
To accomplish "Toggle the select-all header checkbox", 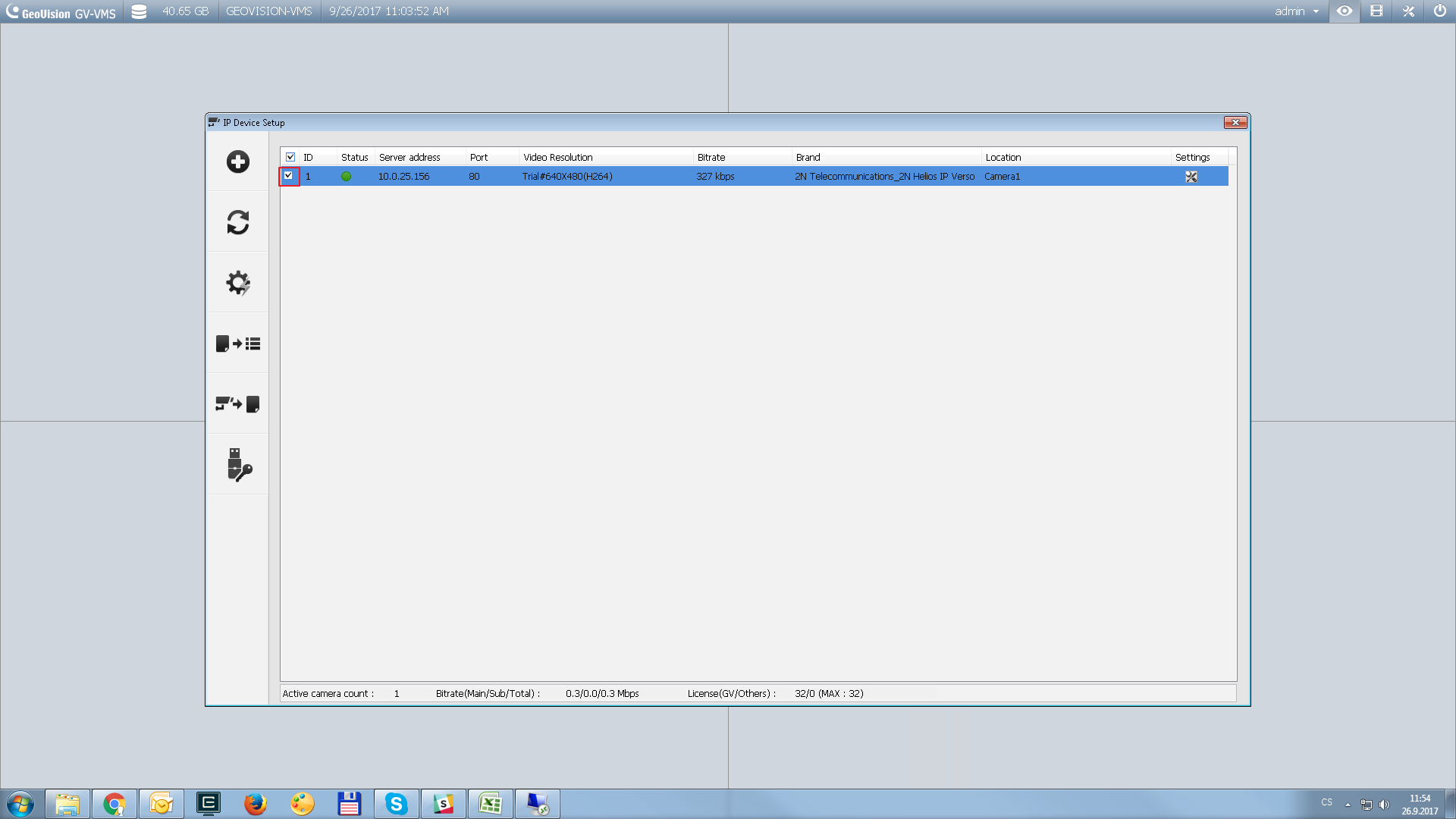I will [x=290, y=157].
